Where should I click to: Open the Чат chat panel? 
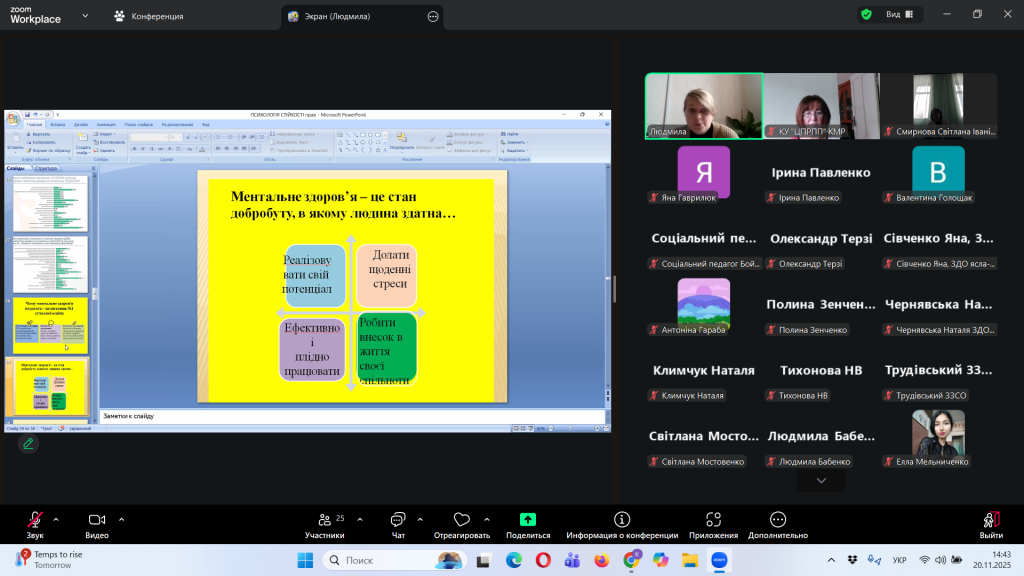click(x=397, y=520)
